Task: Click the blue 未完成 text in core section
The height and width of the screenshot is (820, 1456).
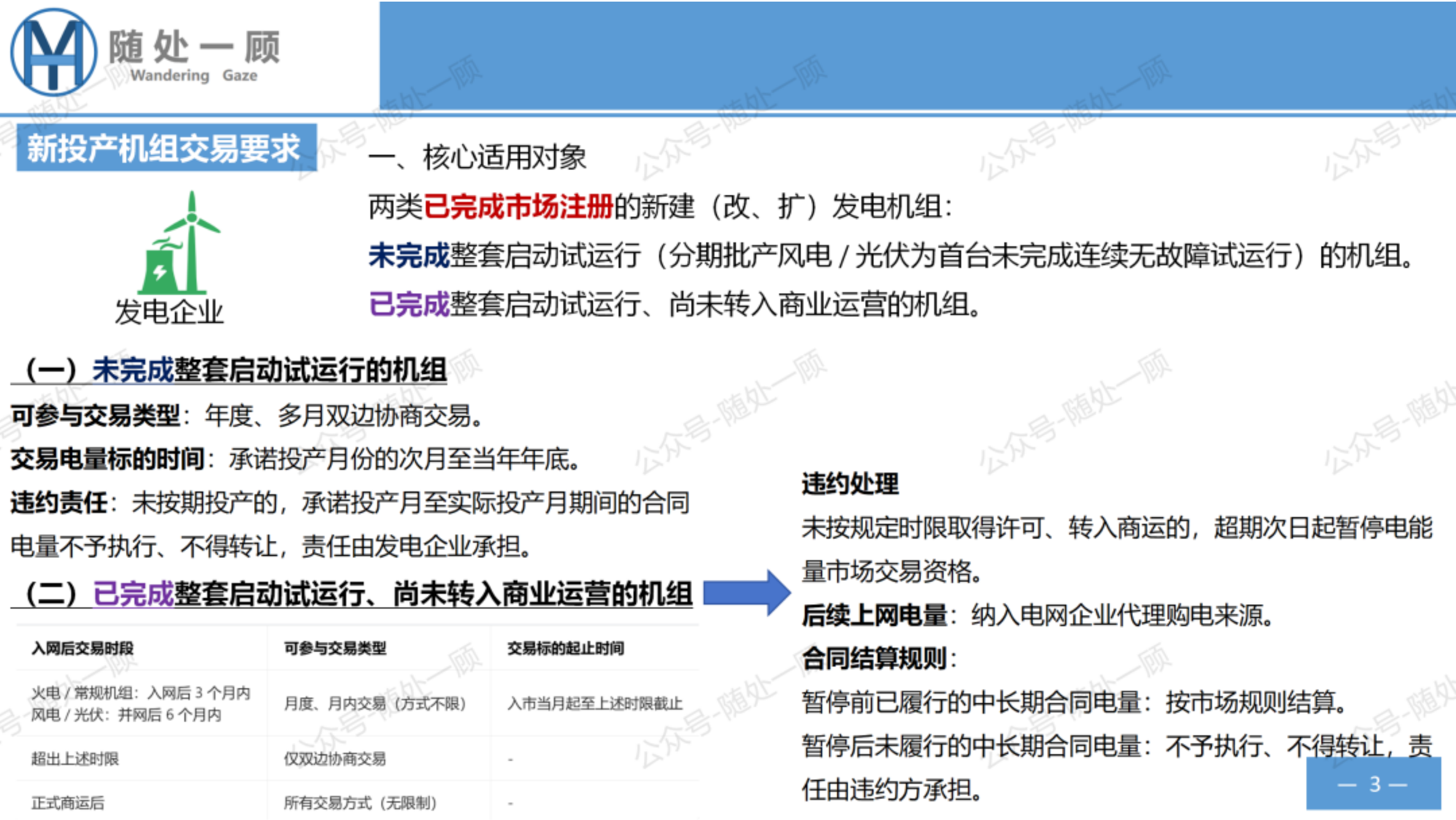Action: tap(409, 255)
